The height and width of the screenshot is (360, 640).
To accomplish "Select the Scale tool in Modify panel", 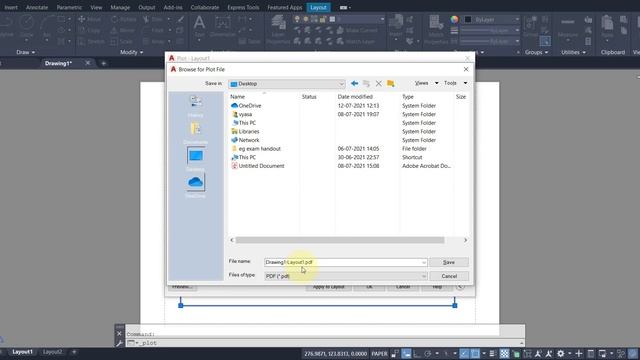I will [122, 41].
